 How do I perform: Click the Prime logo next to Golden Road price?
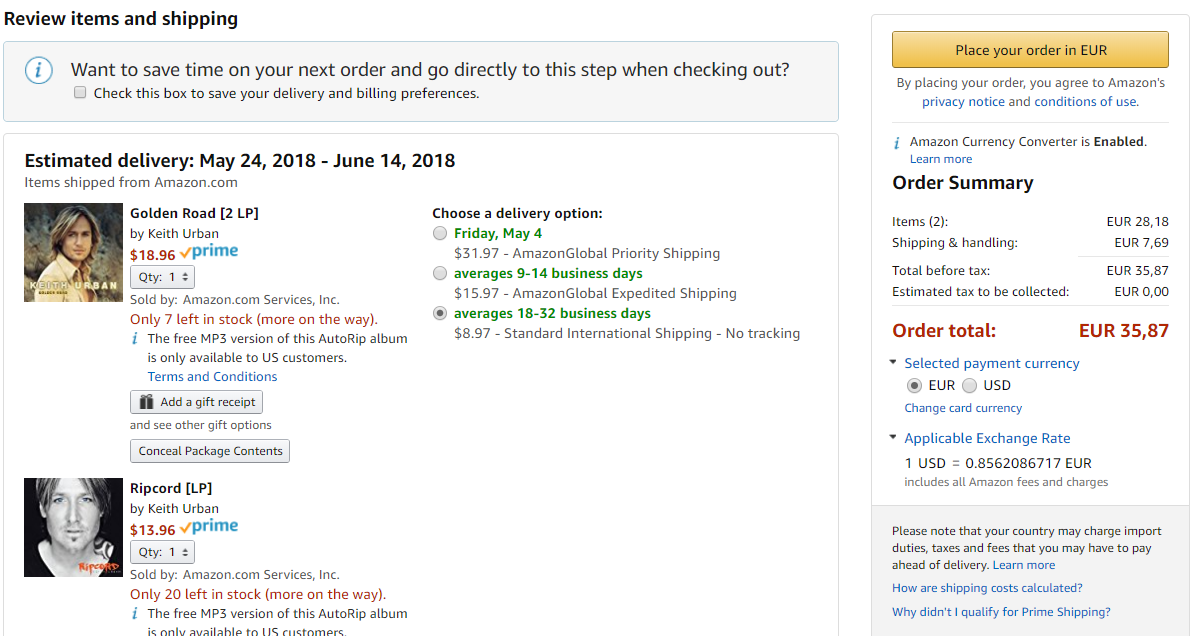point(209,252)
